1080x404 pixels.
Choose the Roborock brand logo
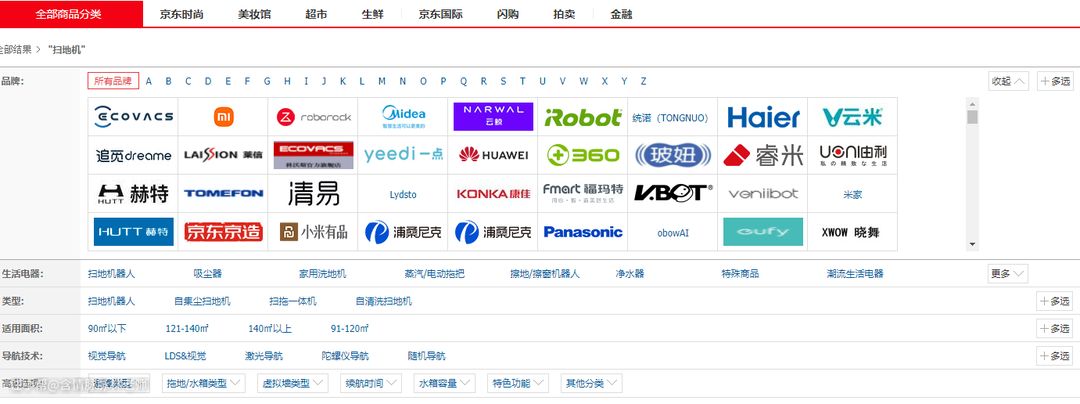(x=313, y=117)
